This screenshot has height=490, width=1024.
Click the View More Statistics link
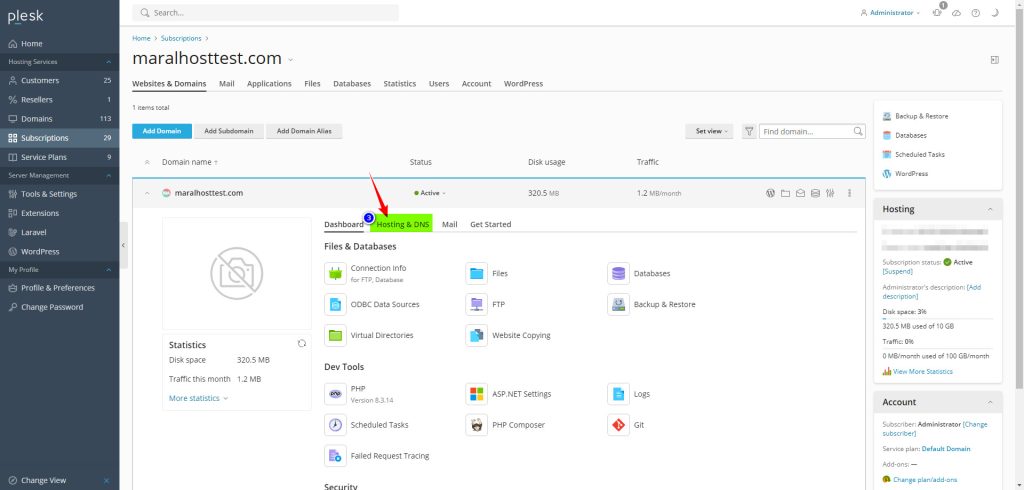click(922, 371)
